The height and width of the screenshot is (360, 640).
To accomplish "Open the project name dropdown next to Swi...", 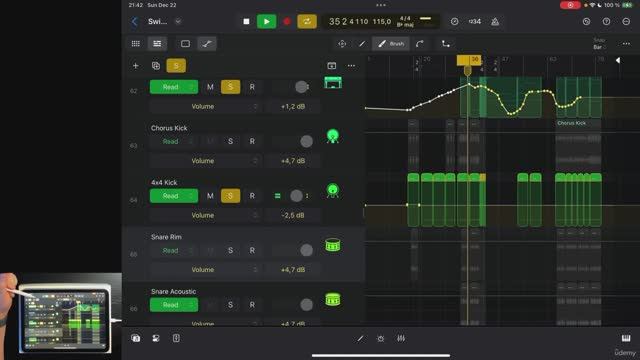I will point(178,22).
